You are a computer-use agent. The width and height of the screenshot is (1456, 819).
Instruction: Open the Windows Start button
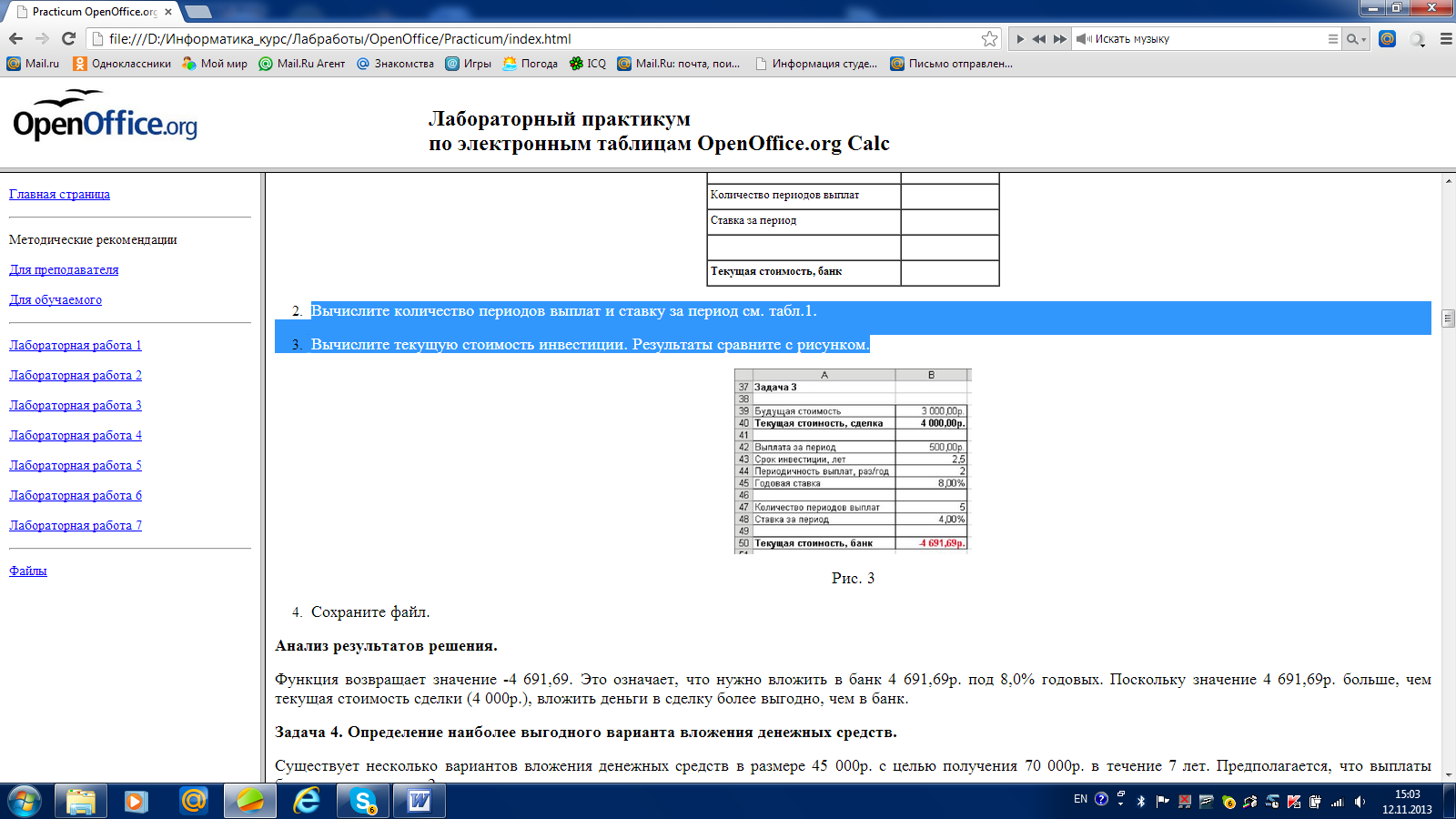click(24, 801)
